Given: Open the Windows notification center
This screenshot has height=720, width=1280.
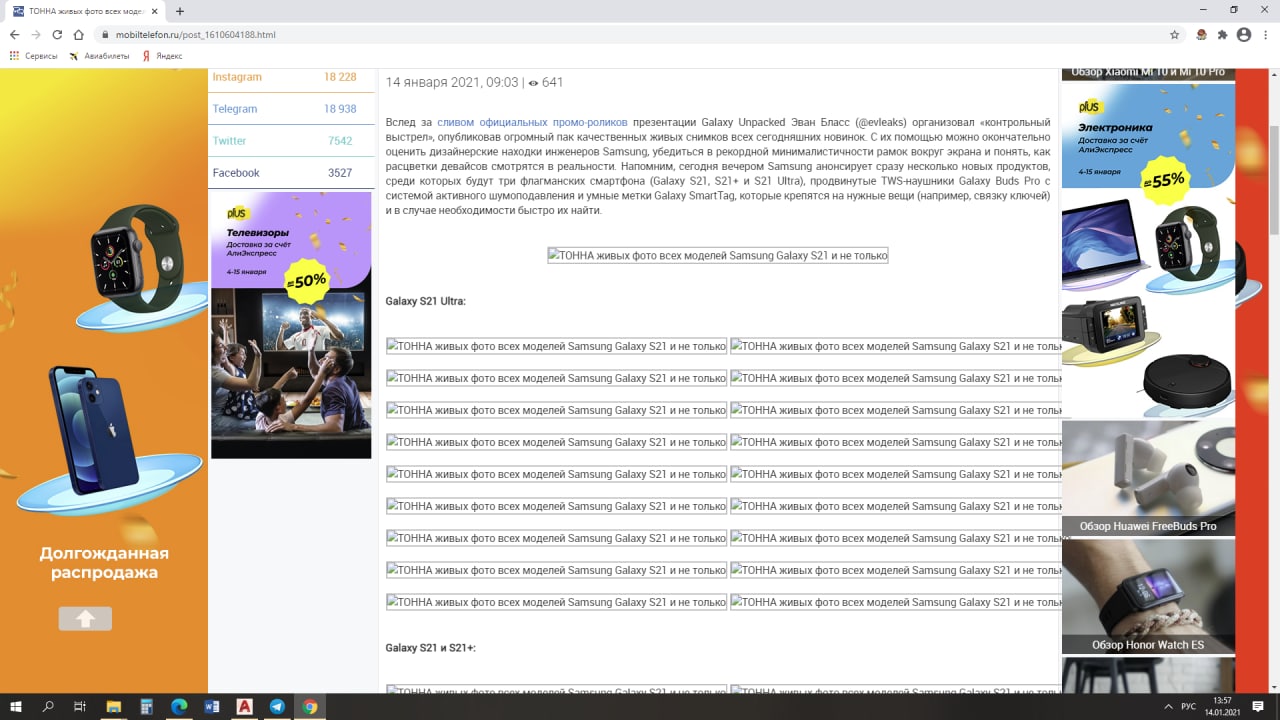Looking at the screenshot, I should 1259,706.
